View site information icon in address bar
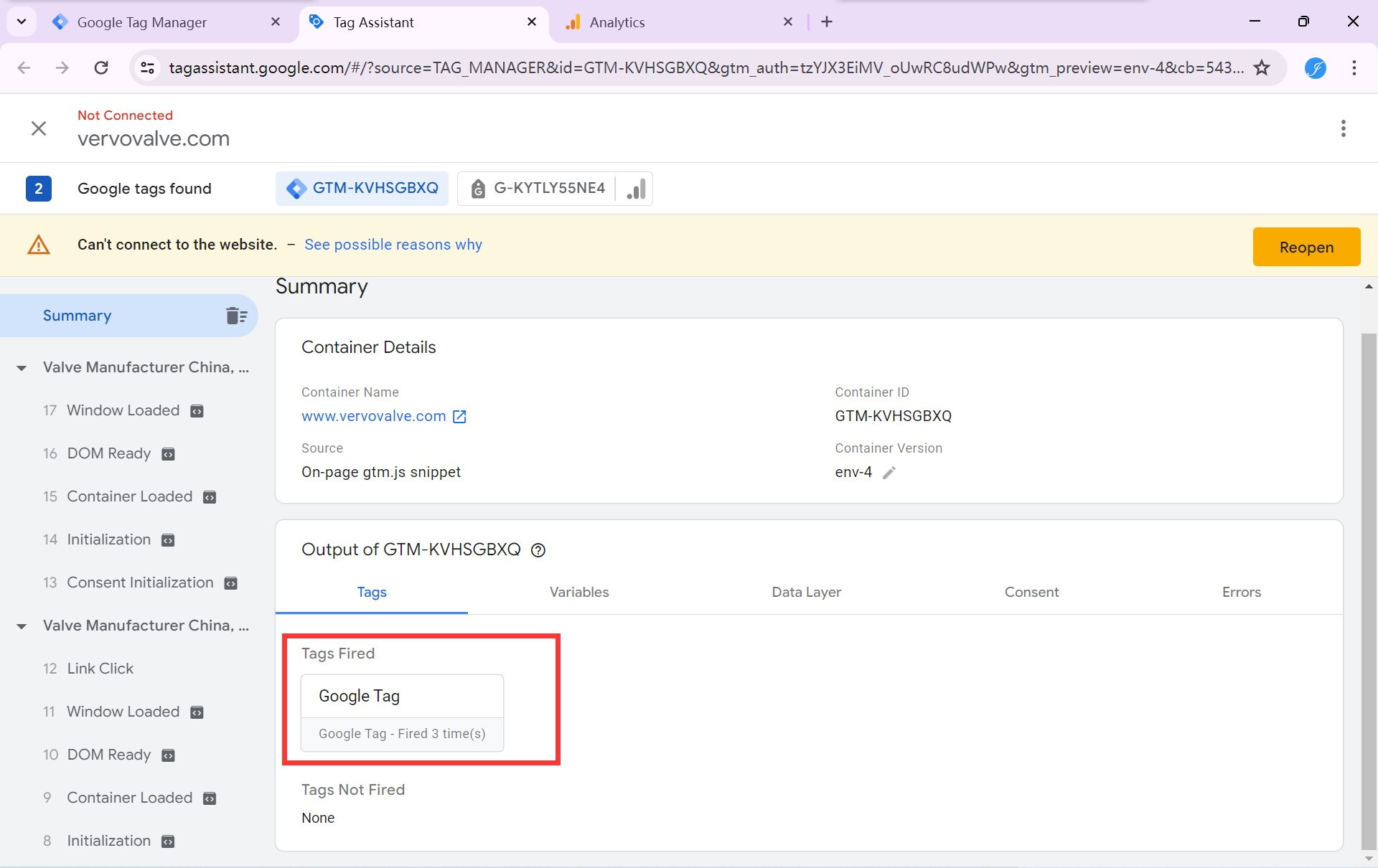The image size is (1378, 868). coord(147,67)
